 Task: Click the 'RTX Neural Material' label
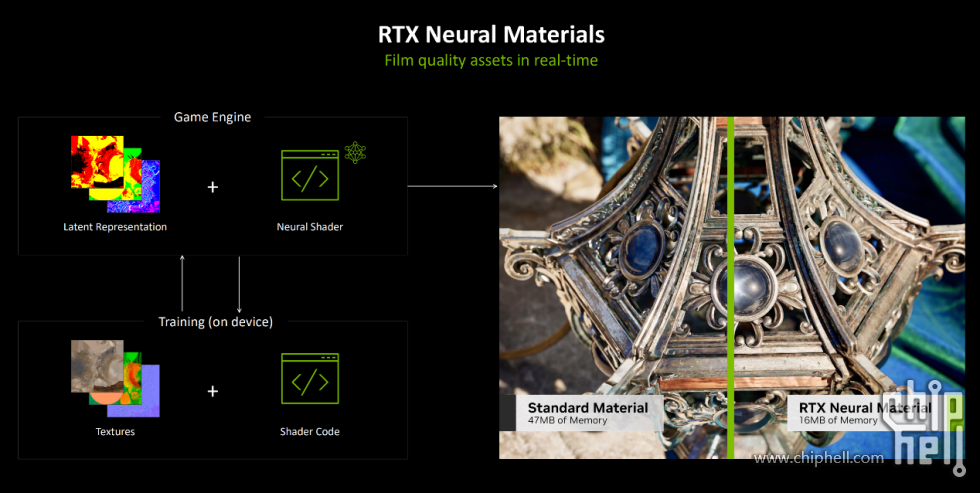(865, 408)
